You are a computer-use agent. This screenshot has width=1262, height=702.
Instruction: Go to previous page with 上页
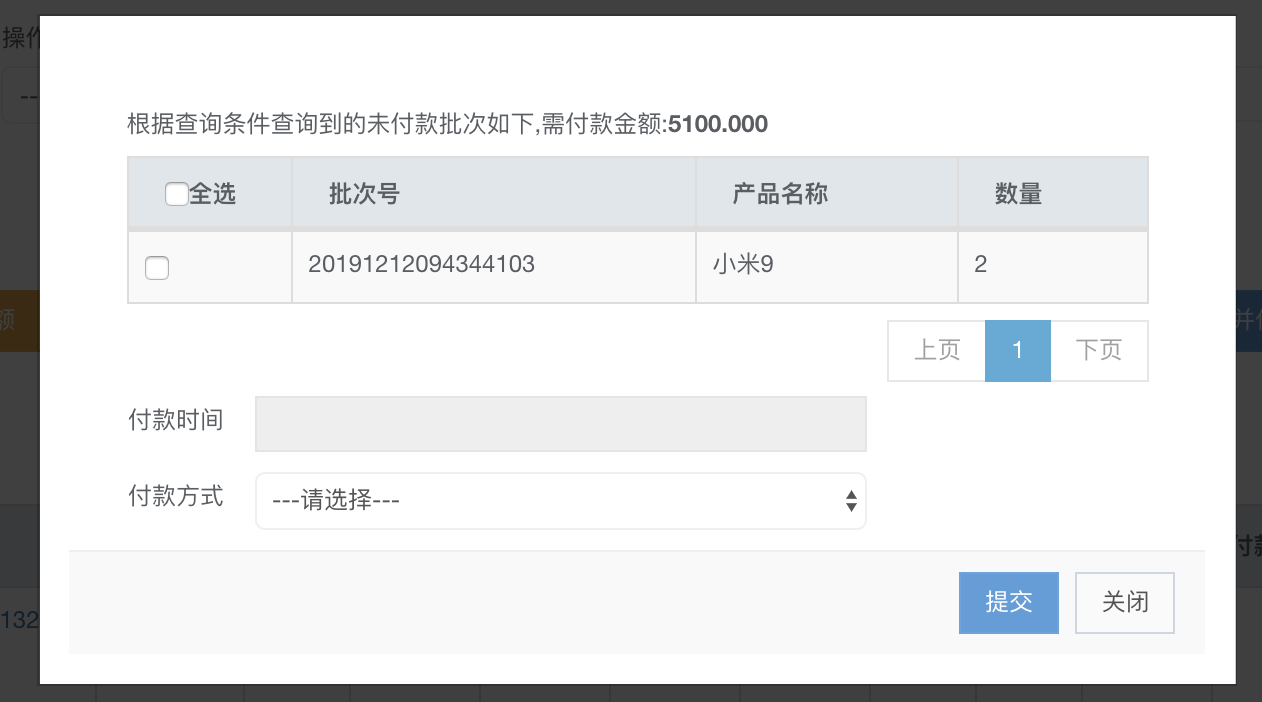(x=936, y=350)
